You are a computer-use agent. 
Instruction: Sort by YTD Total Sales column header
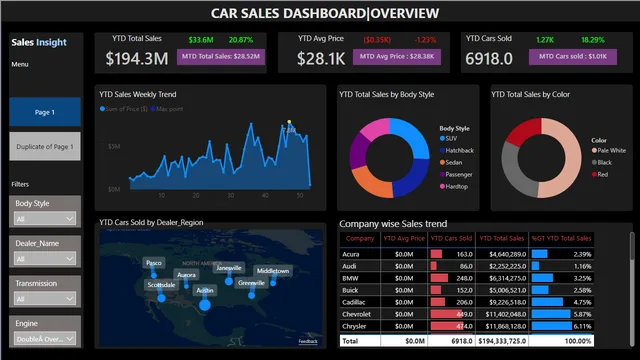click(x=502, y=238)
